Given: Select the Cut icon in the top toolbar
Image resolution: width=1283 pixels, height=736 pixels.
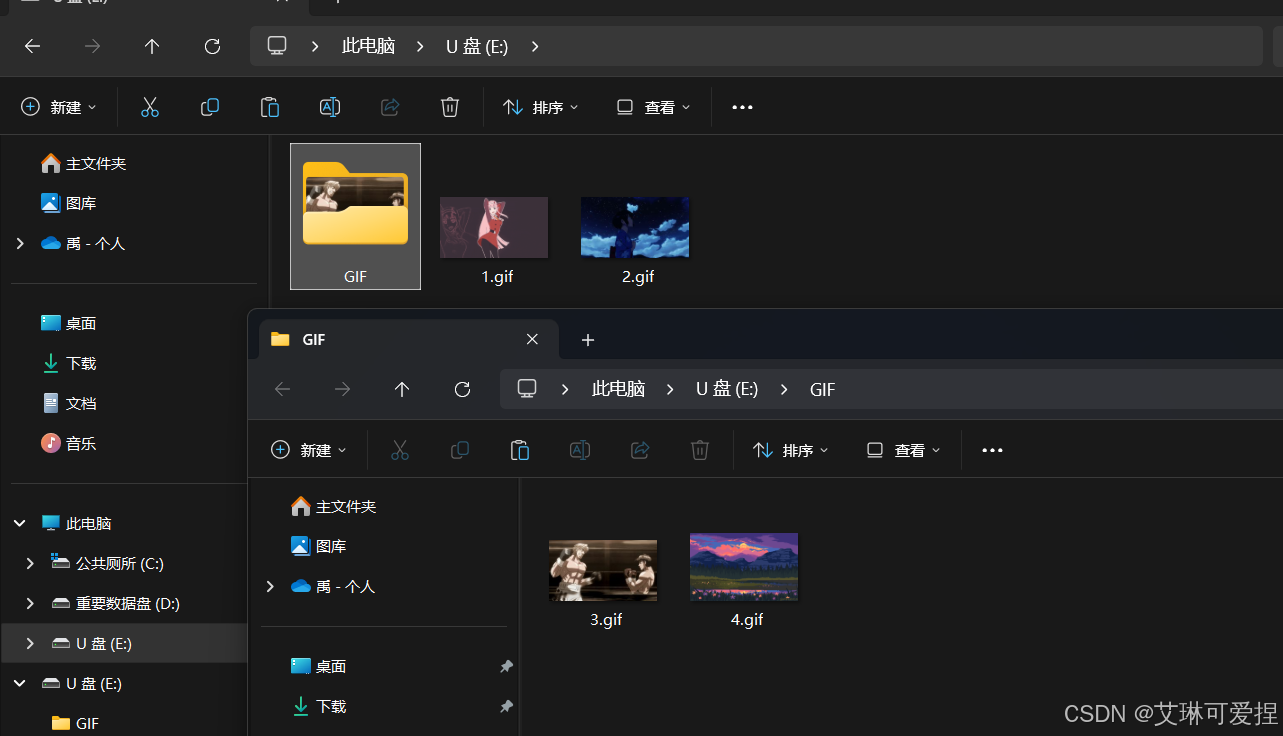Looking at the screenshot, I should [x=149, y=107].
